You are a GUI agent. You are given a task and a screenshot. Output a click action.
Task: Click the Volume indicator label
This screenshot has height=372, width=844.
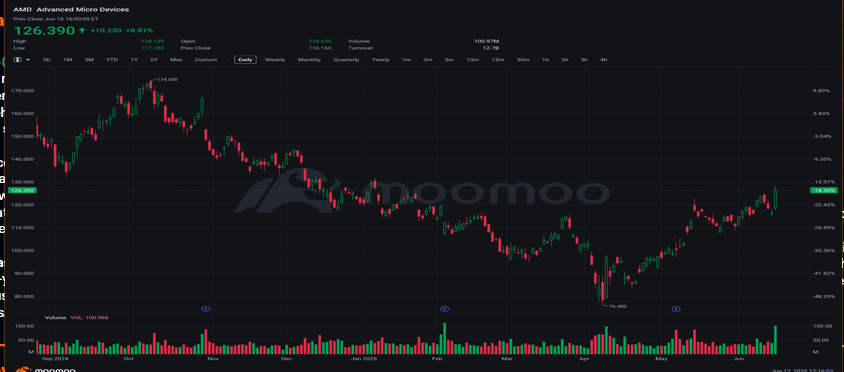55,318
